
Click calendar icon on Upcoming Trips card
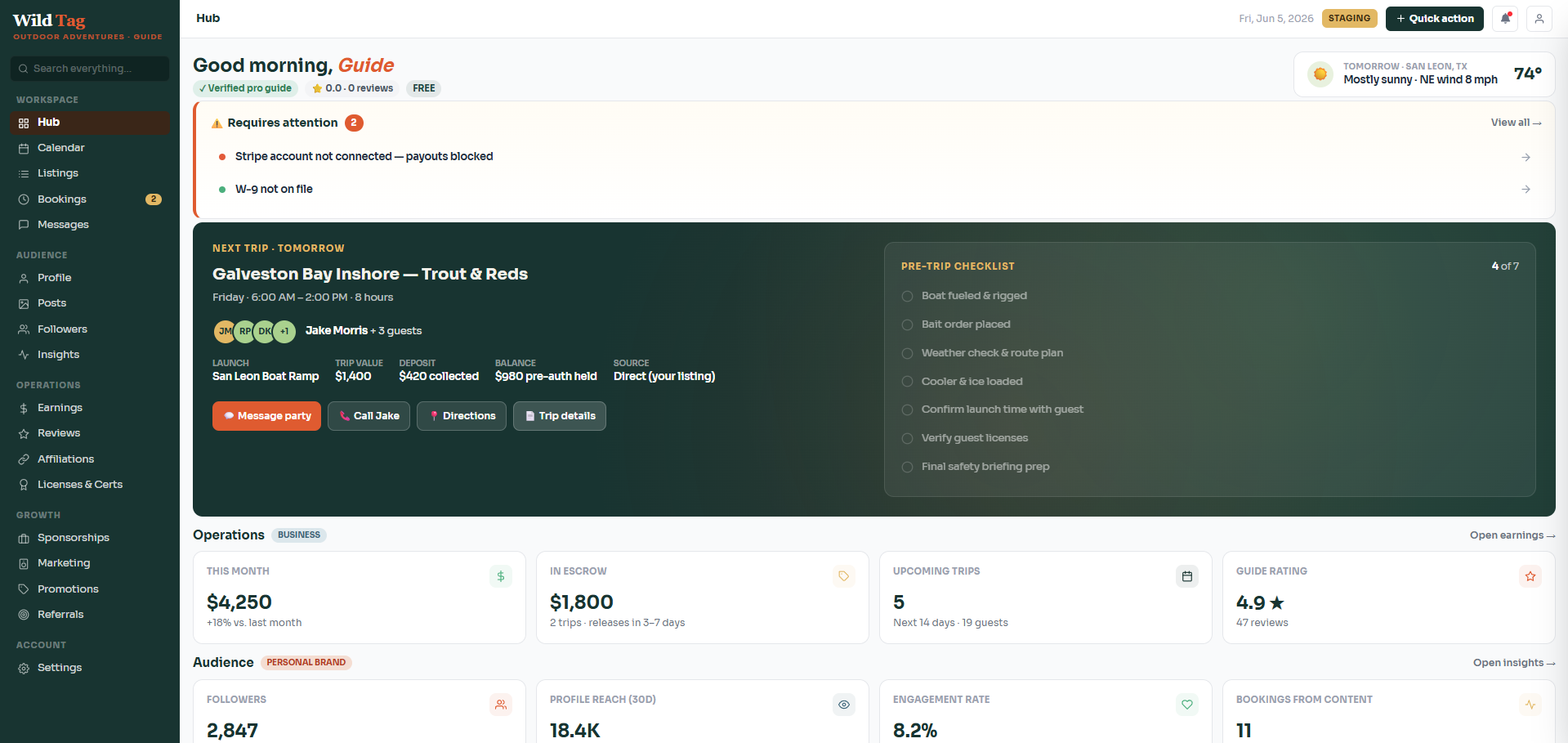click(1187, 576)
